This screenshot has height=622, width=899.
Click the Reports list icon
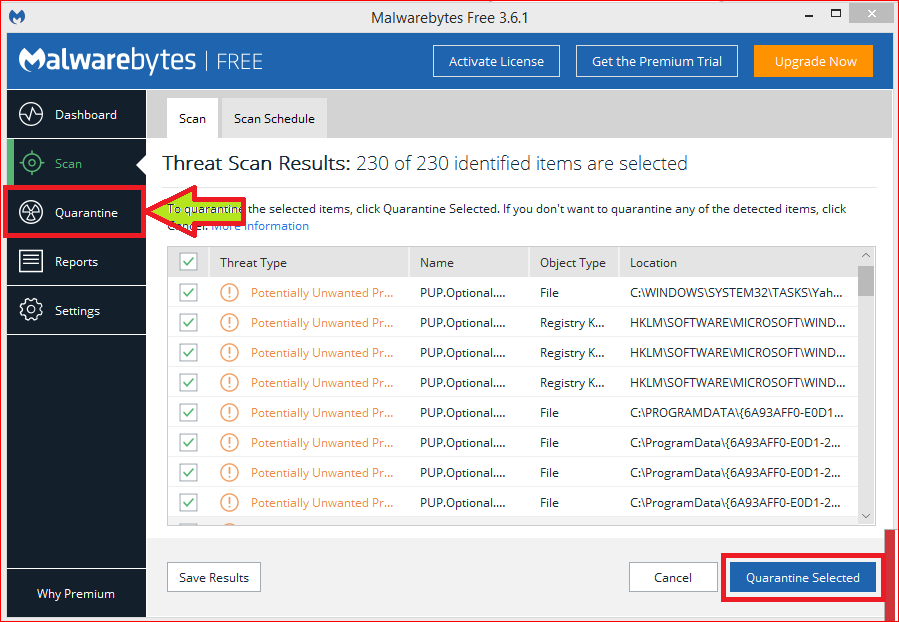(31, 261)
